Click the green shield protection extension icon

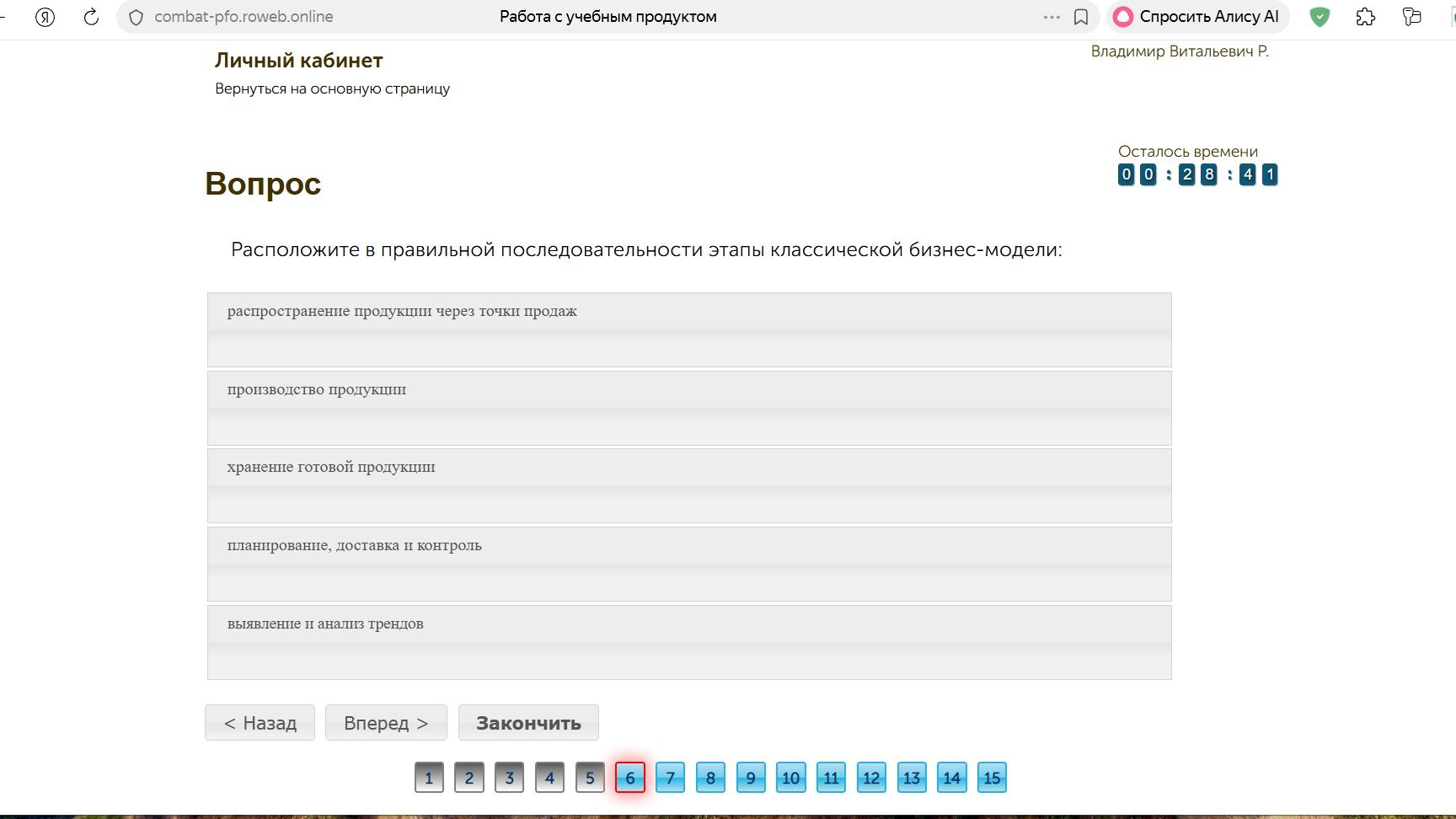(x=1319, y=17)
